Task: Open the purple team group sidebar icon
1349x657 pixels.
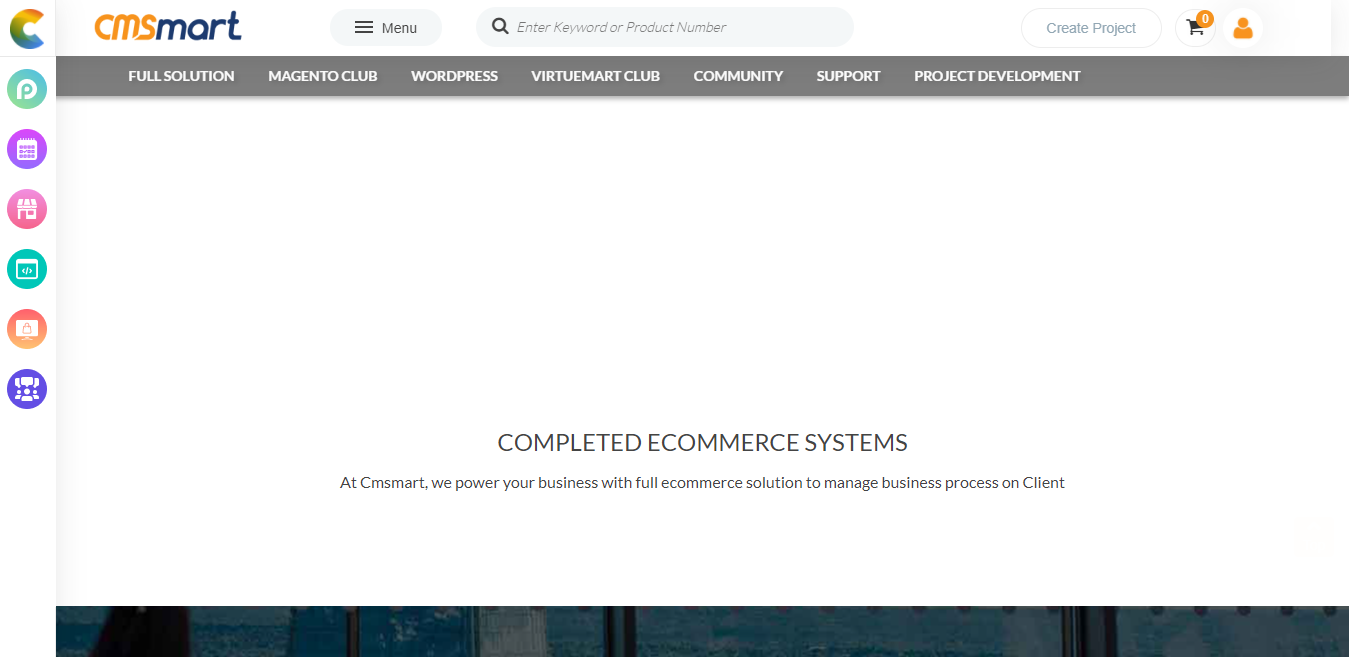Action: pyautogui.click(x=27, y=389)
